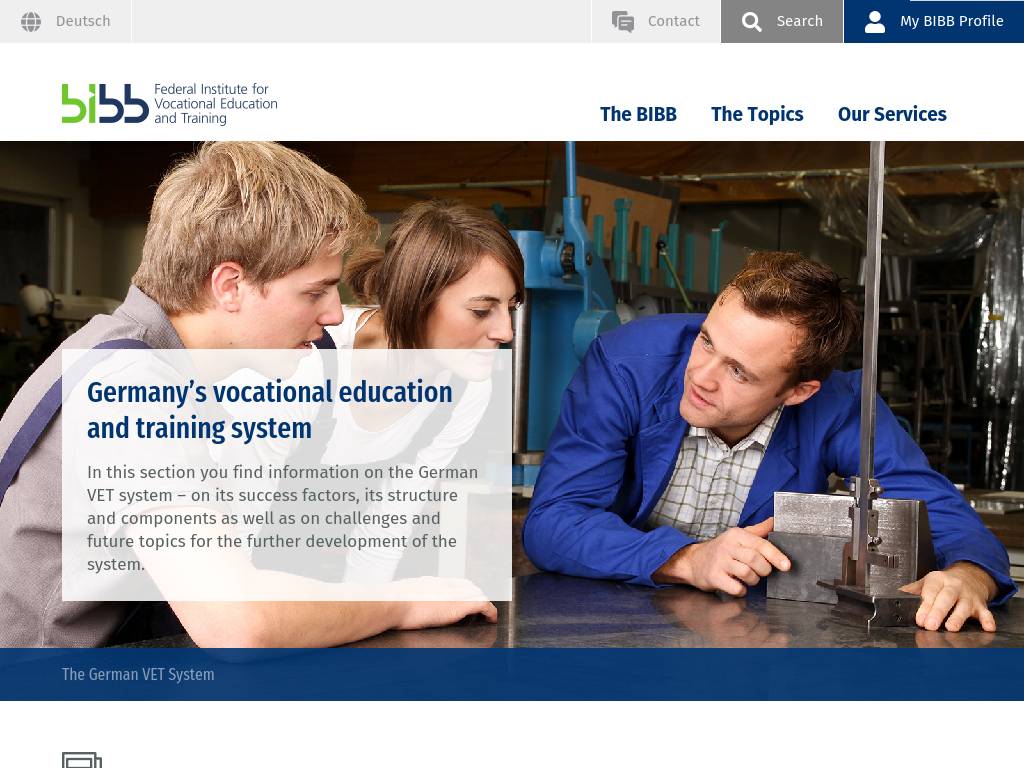This screenshot has width=1024, height=768.
Task: Click the globe language icon
Action: click(31, 22)
